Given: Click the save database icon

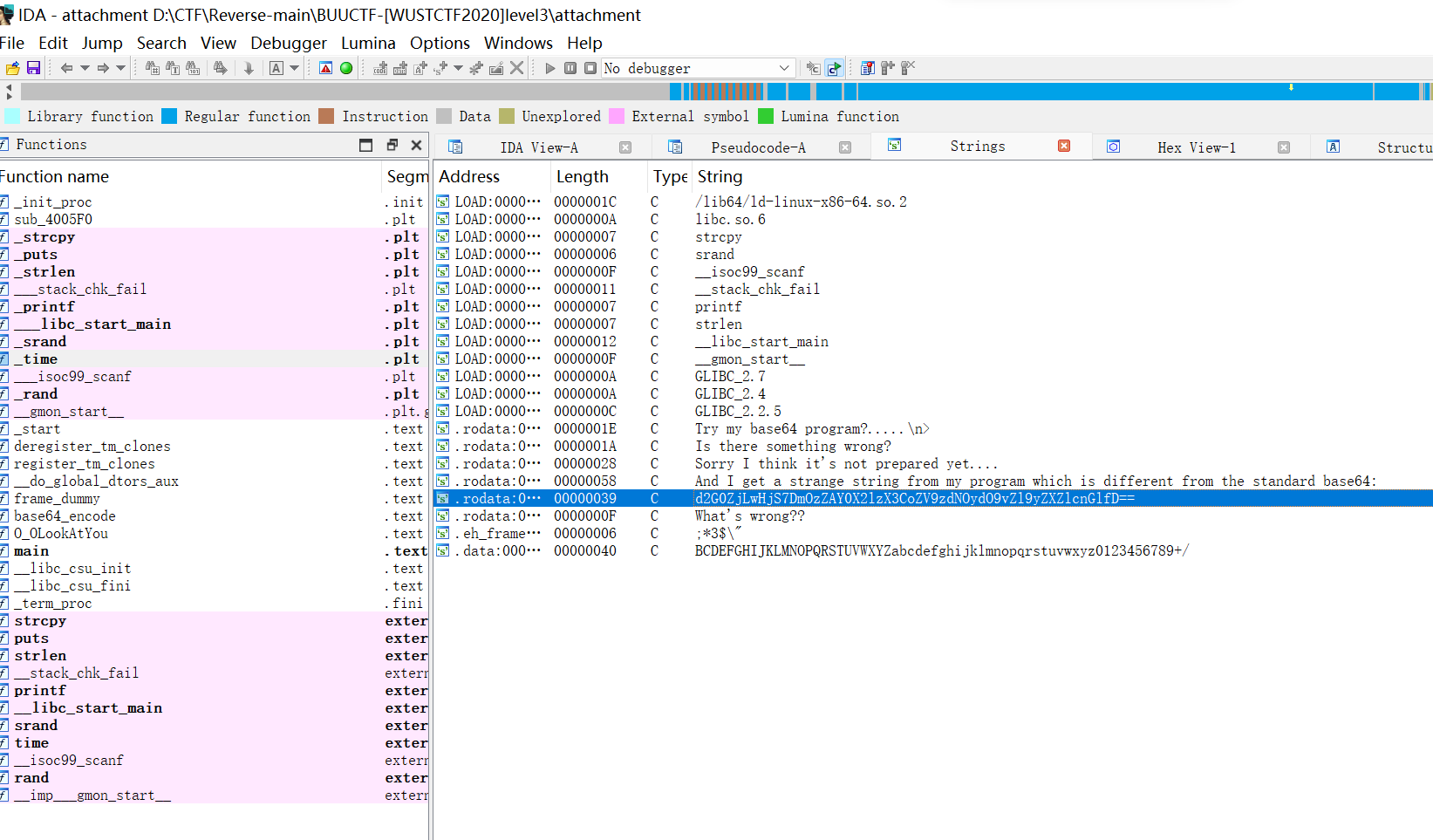Looking at the screenshot, I should point(33,68).
